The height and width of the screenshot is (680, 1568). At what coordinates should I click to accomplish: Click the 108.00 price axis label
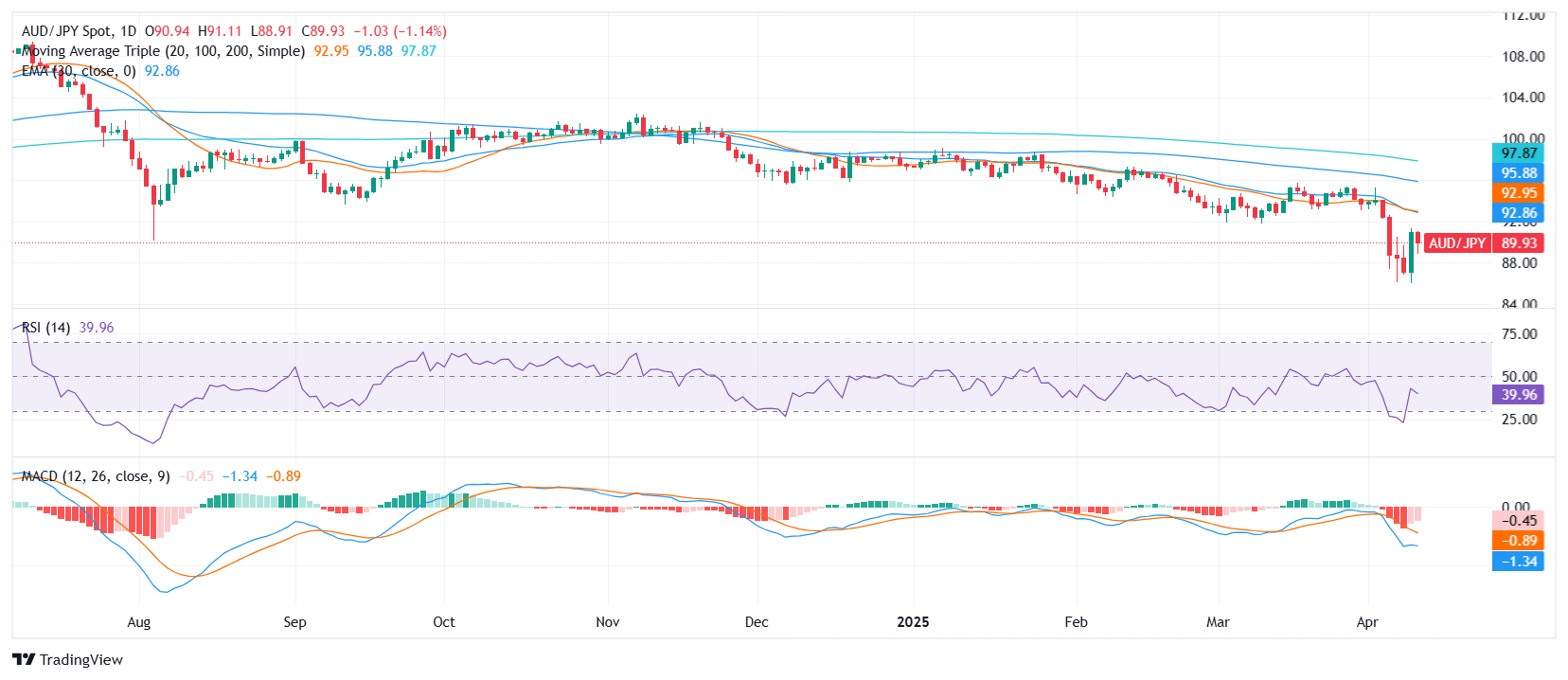[x=1523, y=57]
